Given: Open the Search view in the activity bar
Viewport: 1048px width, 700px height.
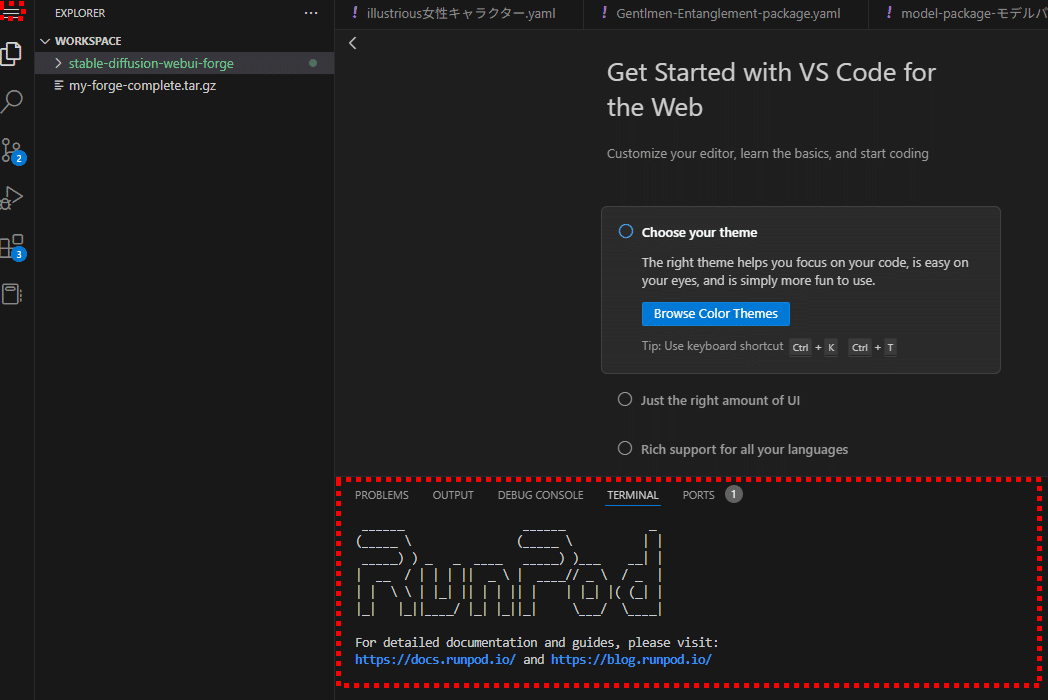Looking at the screenshot, I should [14, 101].
